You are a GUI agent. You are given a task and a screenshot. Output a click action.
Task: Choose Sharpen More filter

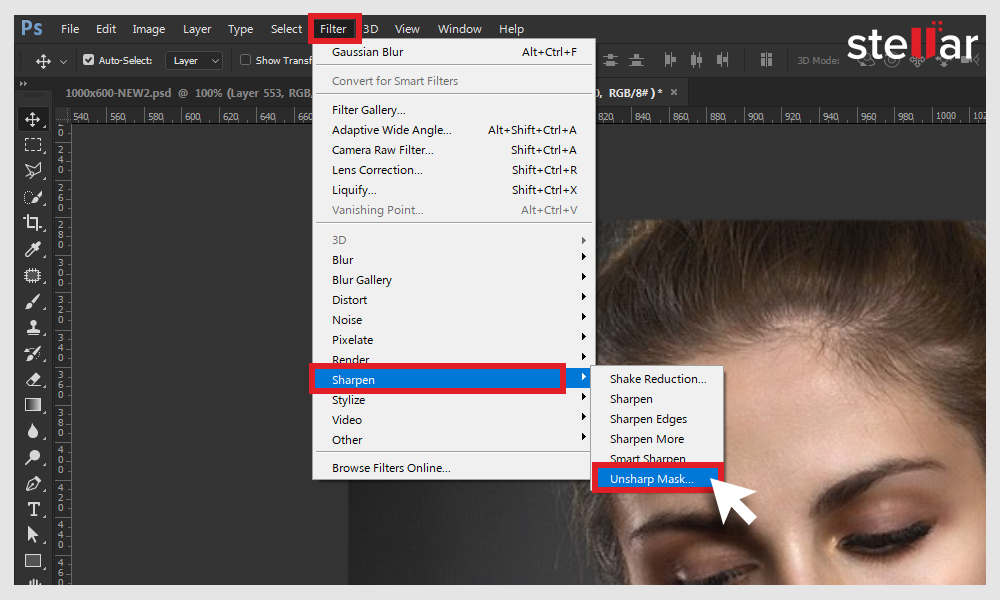pyautogui.click(x=658, y=439)
